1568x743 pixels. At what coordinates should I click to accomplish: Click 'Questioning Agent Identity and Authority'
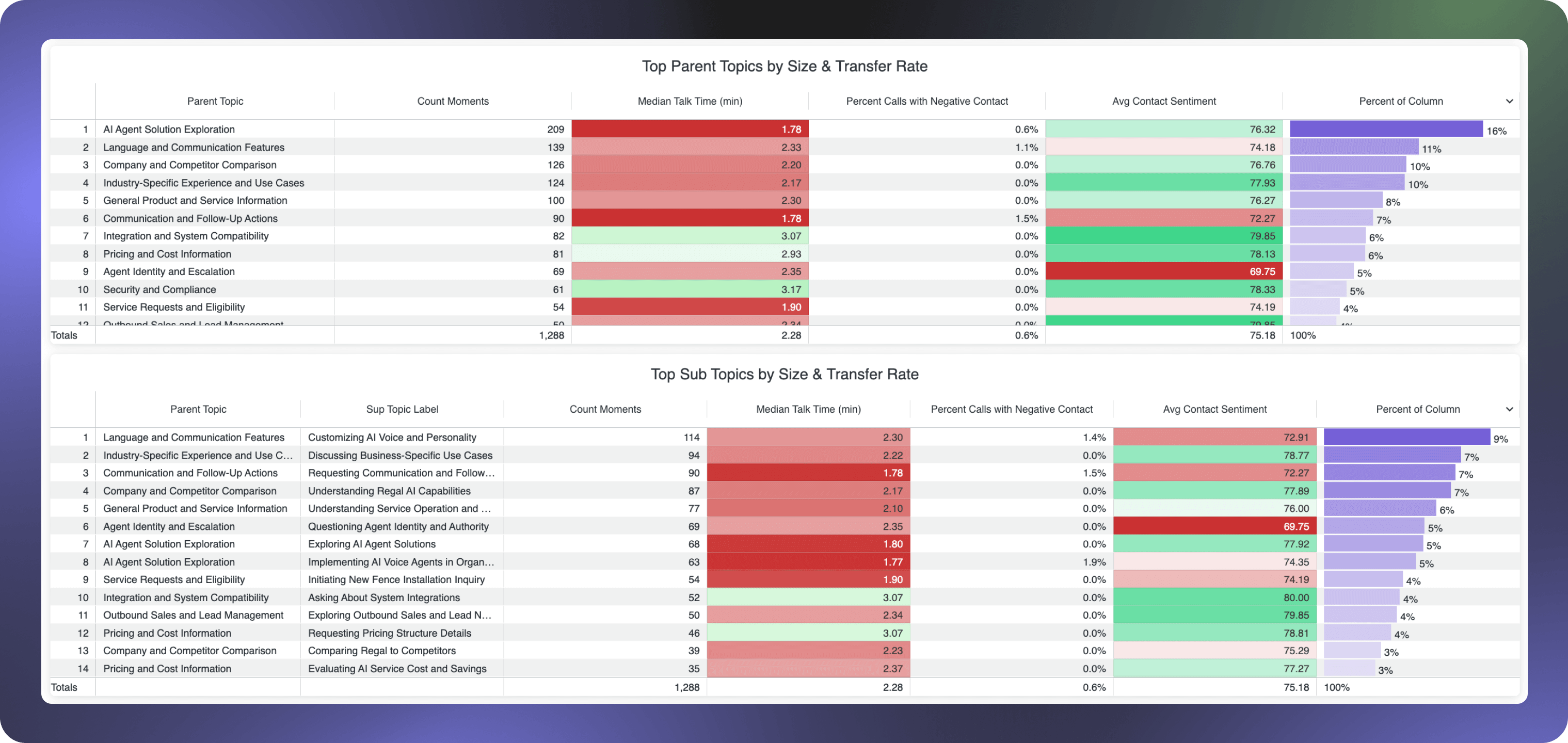click(398, 526)
